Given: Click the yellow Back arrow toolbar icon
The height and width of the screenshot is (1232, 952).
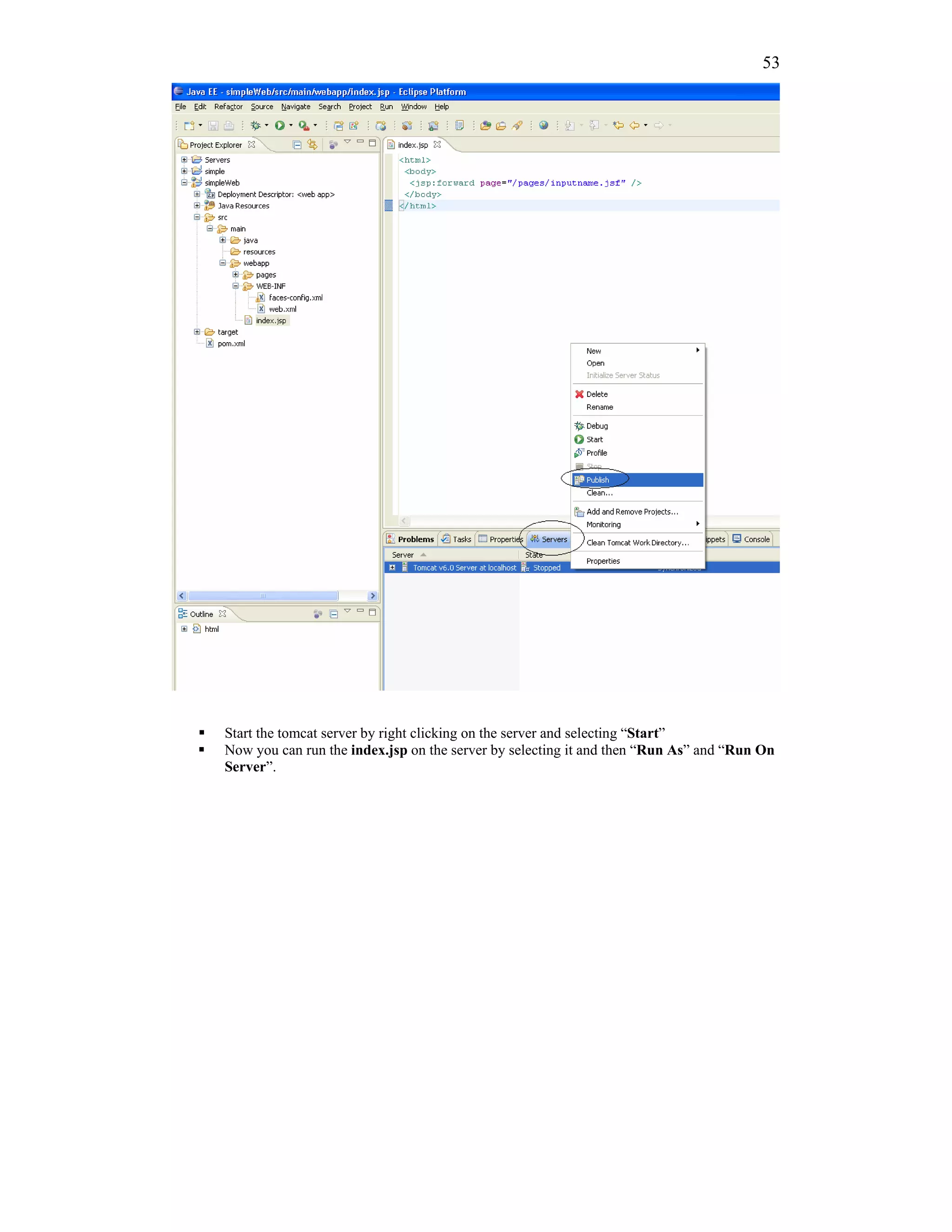Looking at the screenshot, I should (x=635, y=125).
